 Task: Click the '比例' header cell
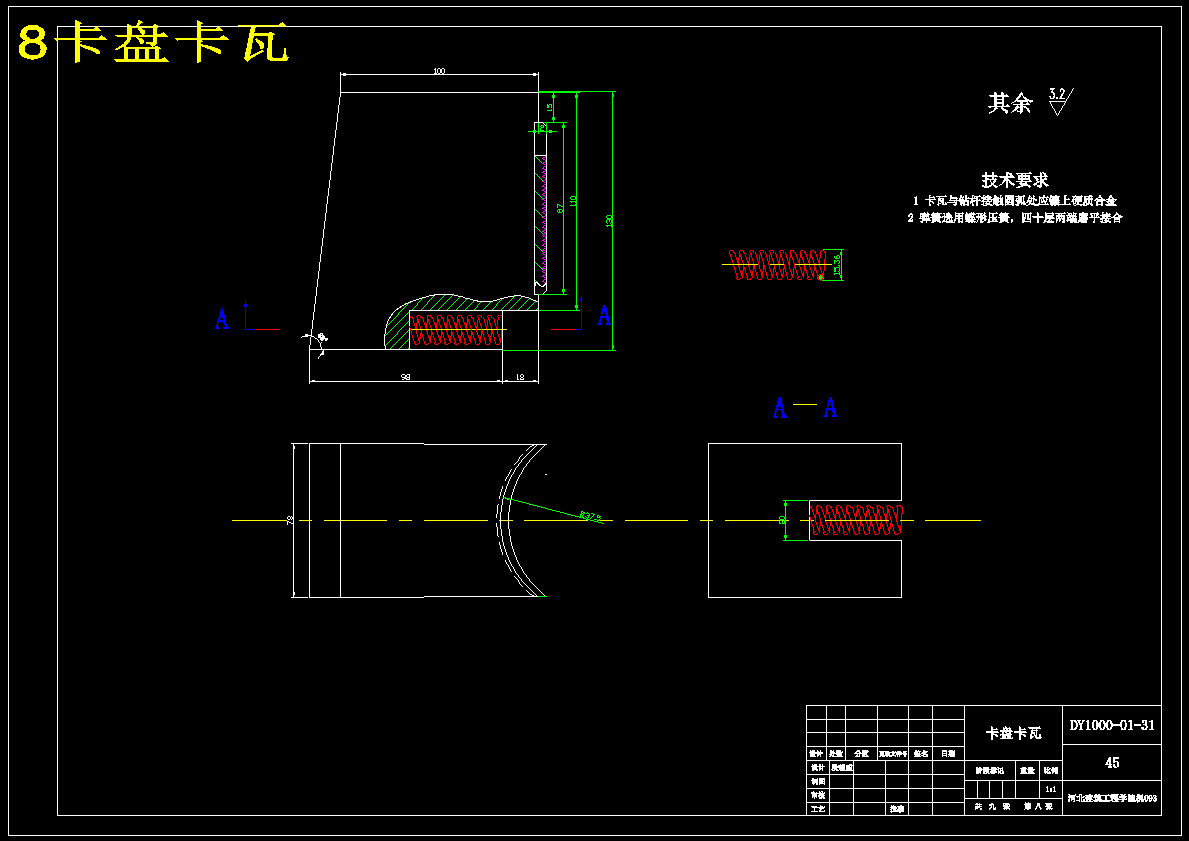click(1051, 770)
